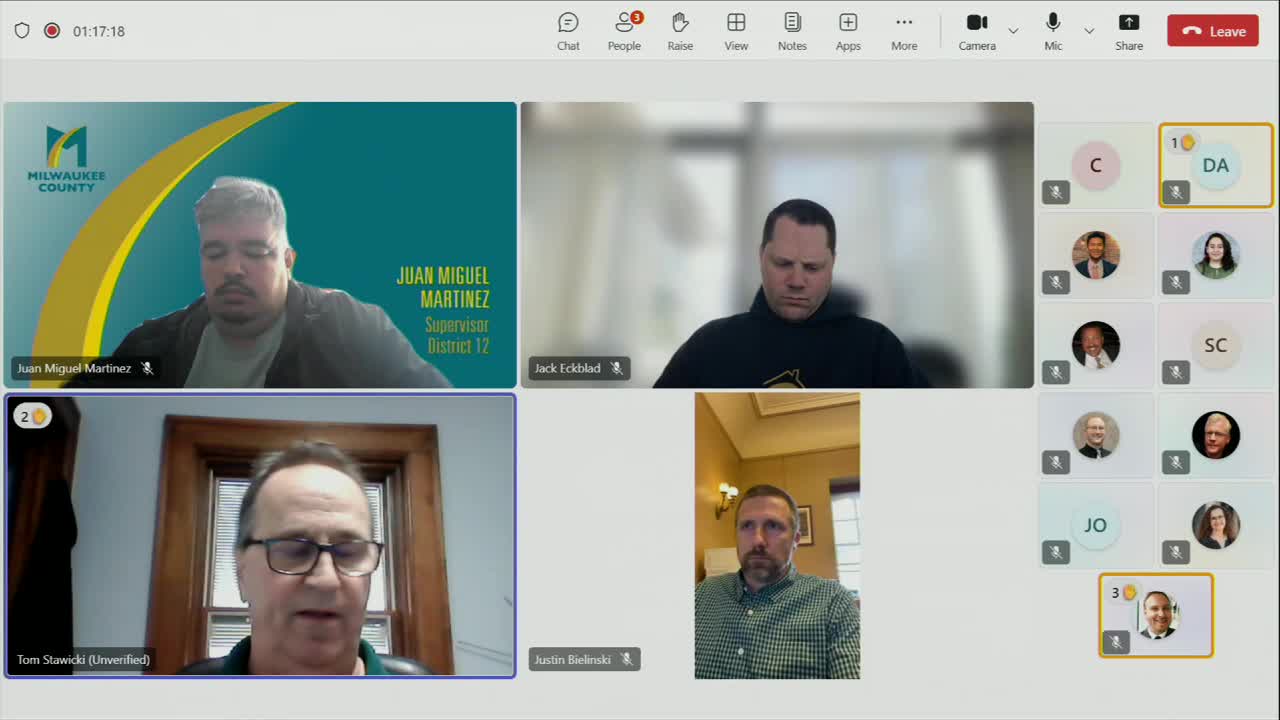
Task: Click Juan Miguel Martinez name label
Action: (74, 368)
